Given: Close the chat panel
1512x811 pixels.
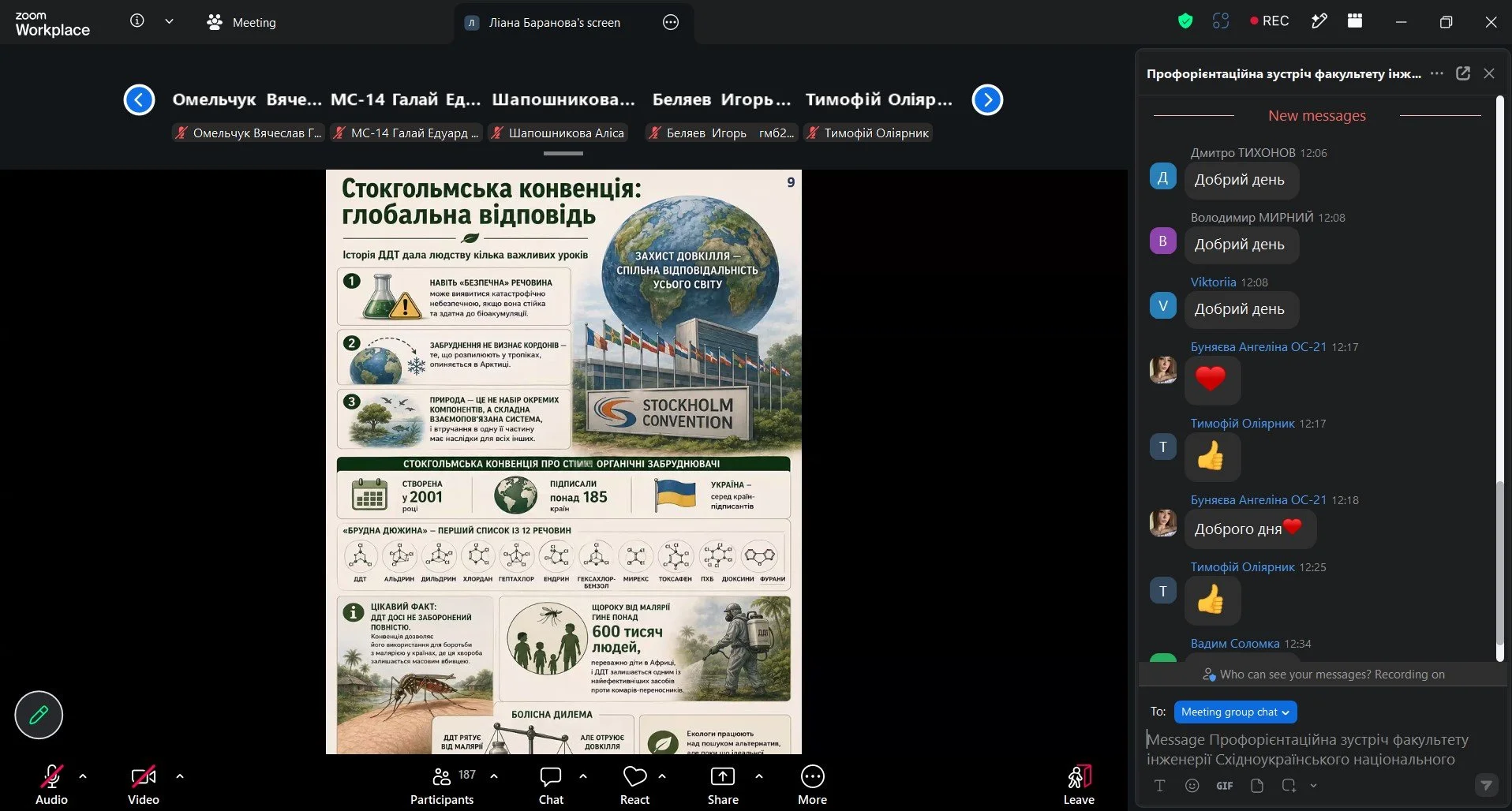Looking at the screenshot, I should [x=1489, y=73].
